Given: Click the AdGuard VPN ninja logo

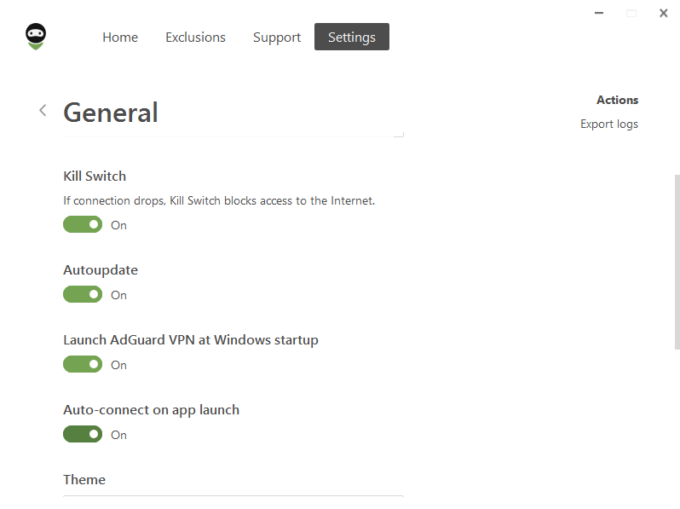Looking at the screenshot, I should (x=36, y=37).
